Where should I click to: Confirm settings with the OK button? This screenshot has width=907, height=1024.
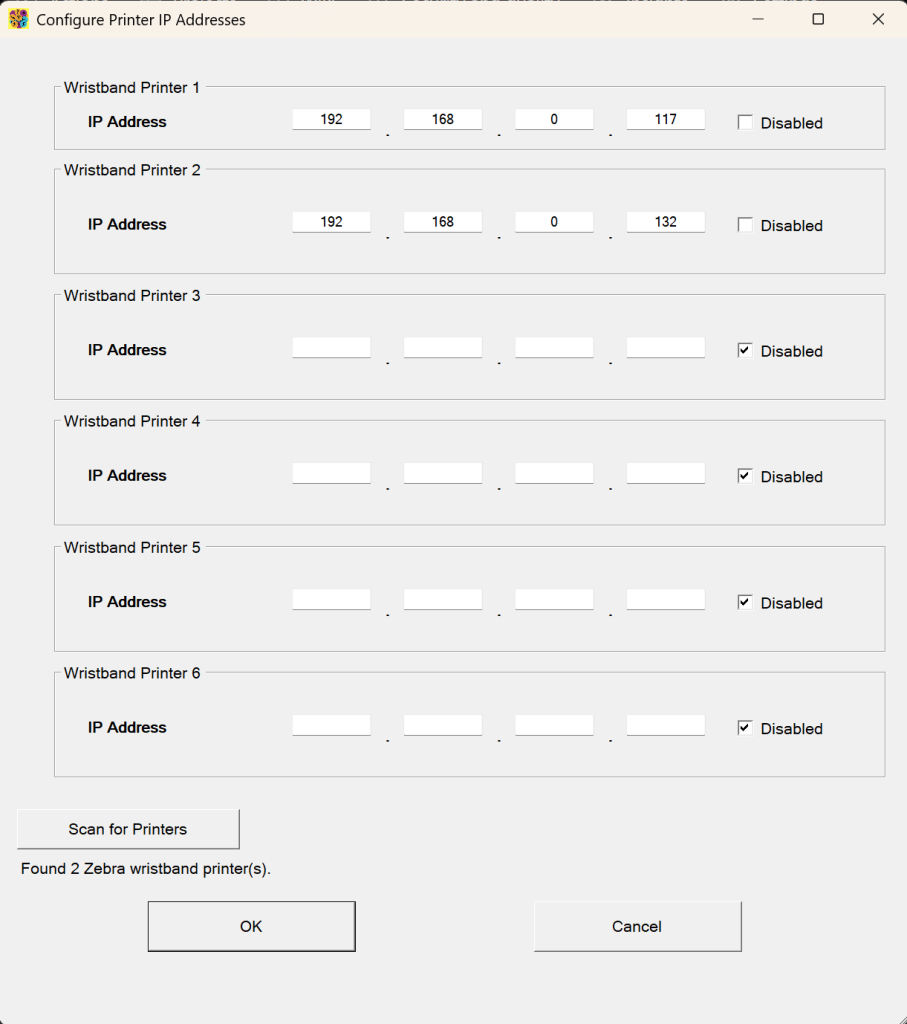click(251, 926)
